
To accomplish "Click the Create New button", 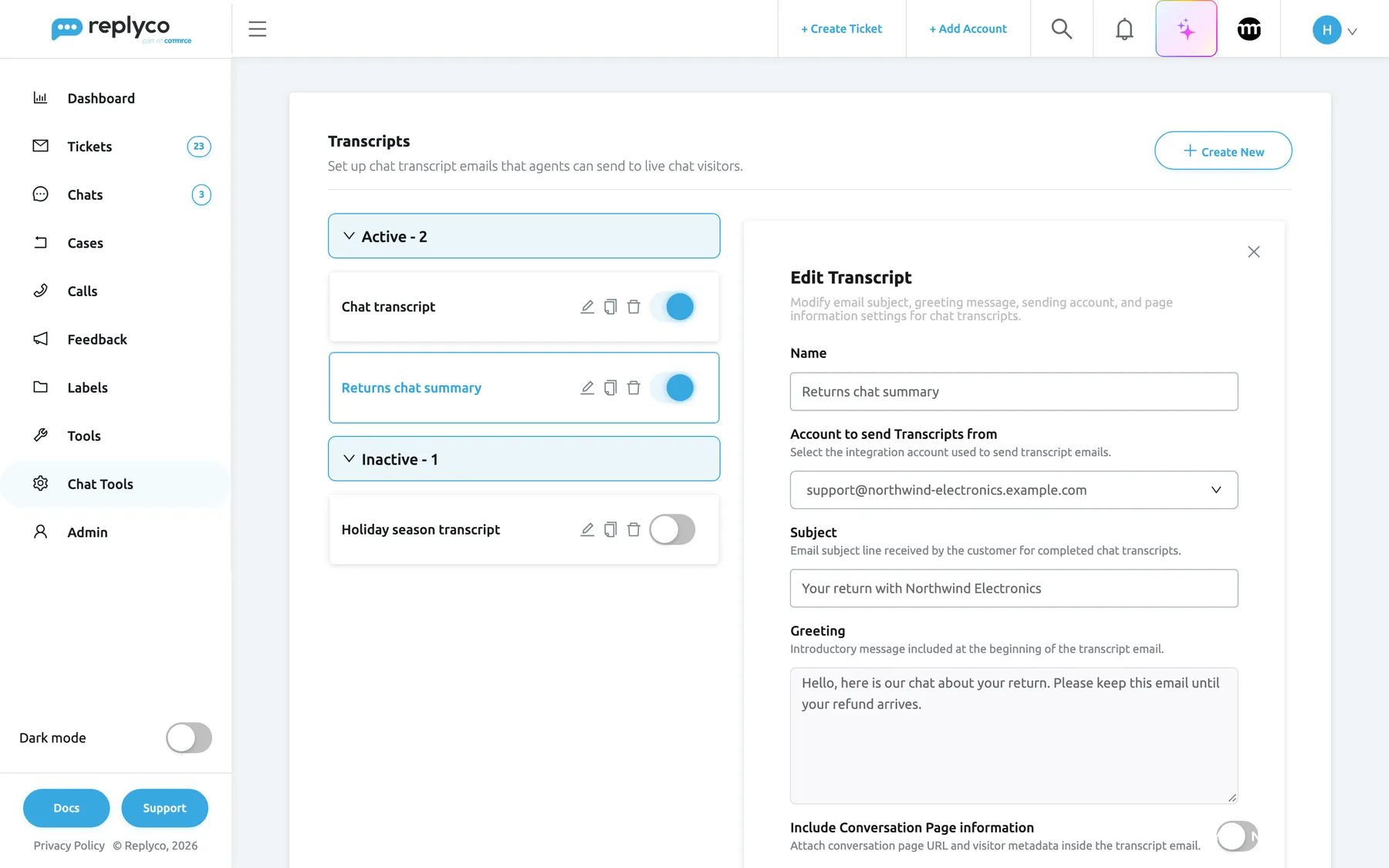I will [1223, 151].
